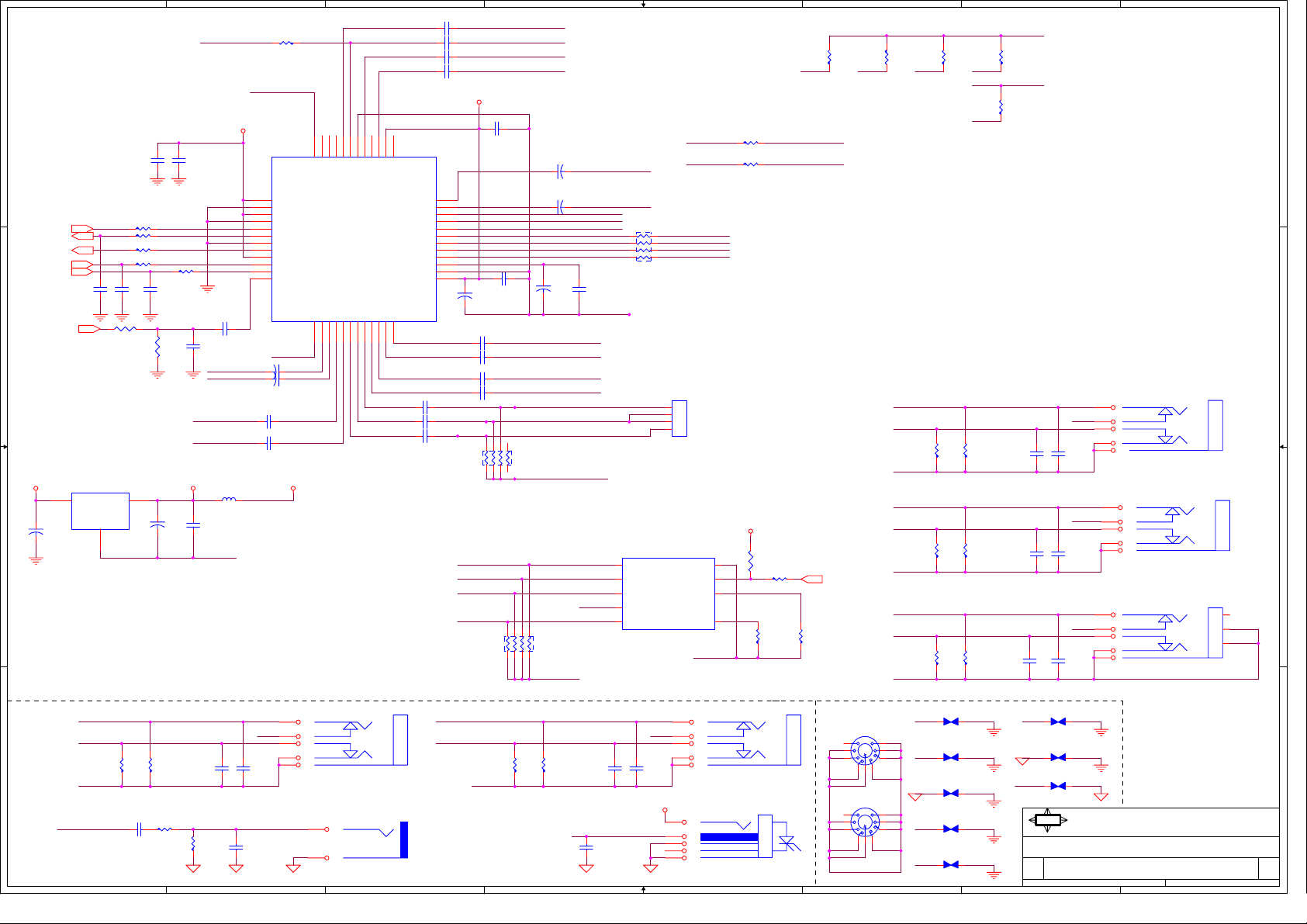Select the four-pin connector block at the schematic center

679,418
